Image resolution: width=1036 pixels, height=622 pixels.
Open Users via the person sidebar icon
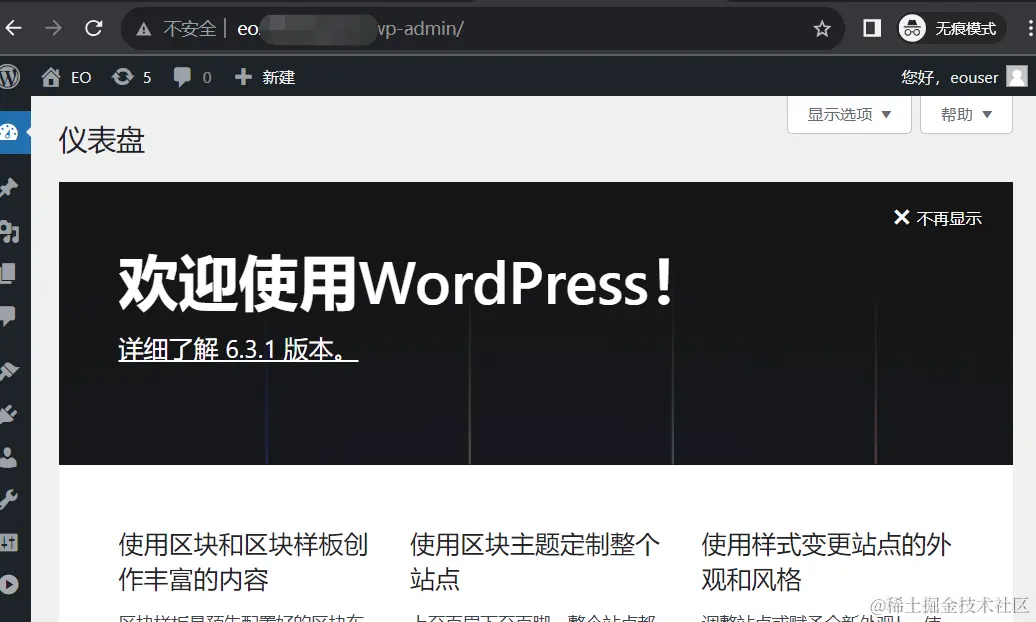pos(9,457)
